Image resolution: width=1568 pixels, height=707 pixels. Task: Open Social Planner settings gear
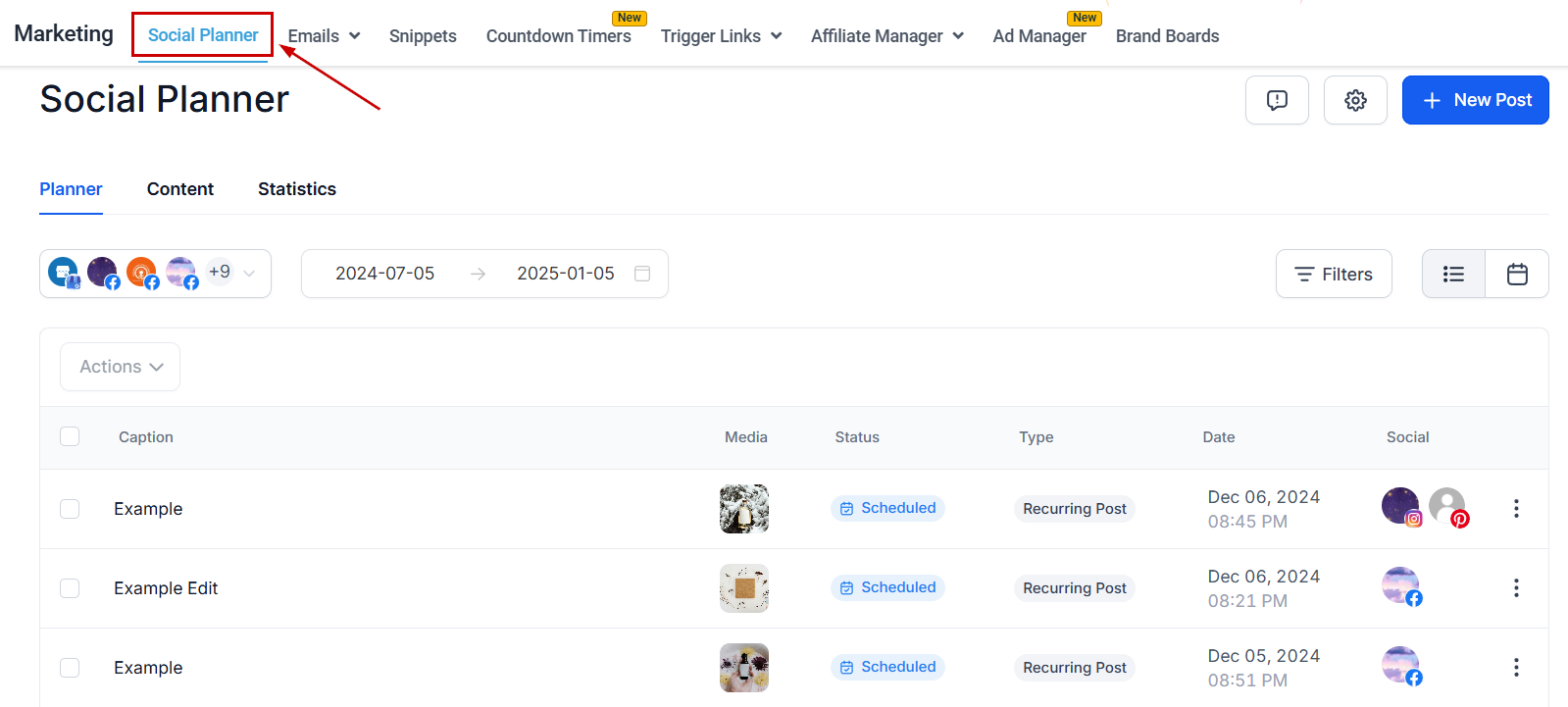[x=1355, y=100]
